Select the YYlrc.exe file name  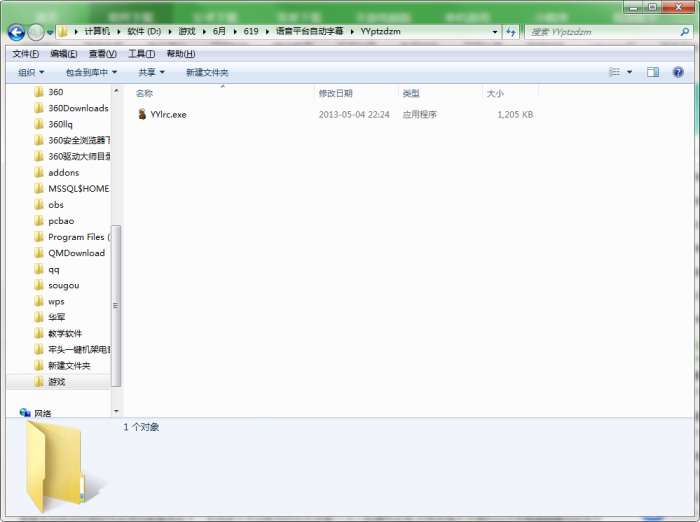pyautogui.click(x=168, y=115)
